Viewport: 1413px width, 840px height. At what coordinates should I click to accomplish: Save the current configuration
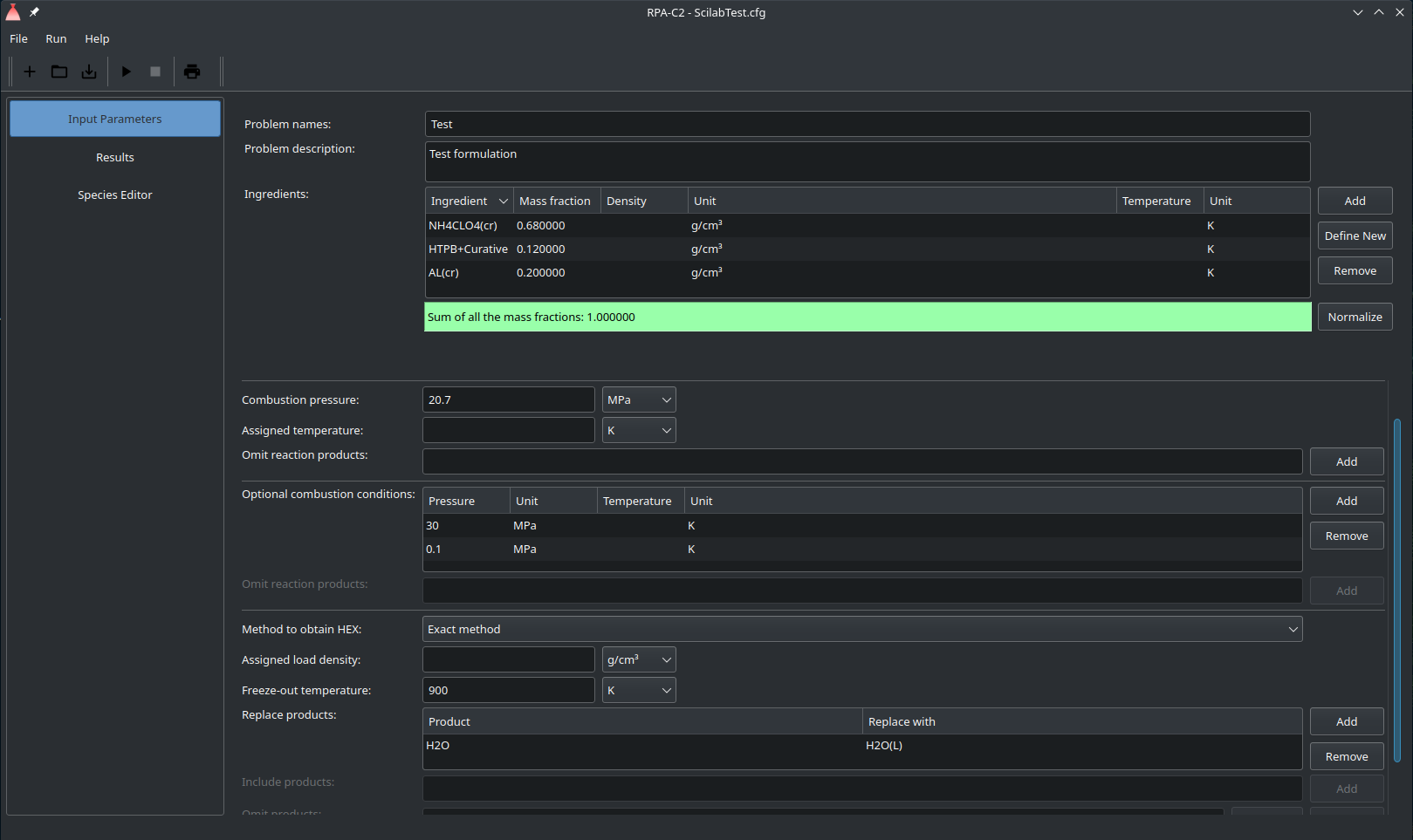[x=88, y=72]
